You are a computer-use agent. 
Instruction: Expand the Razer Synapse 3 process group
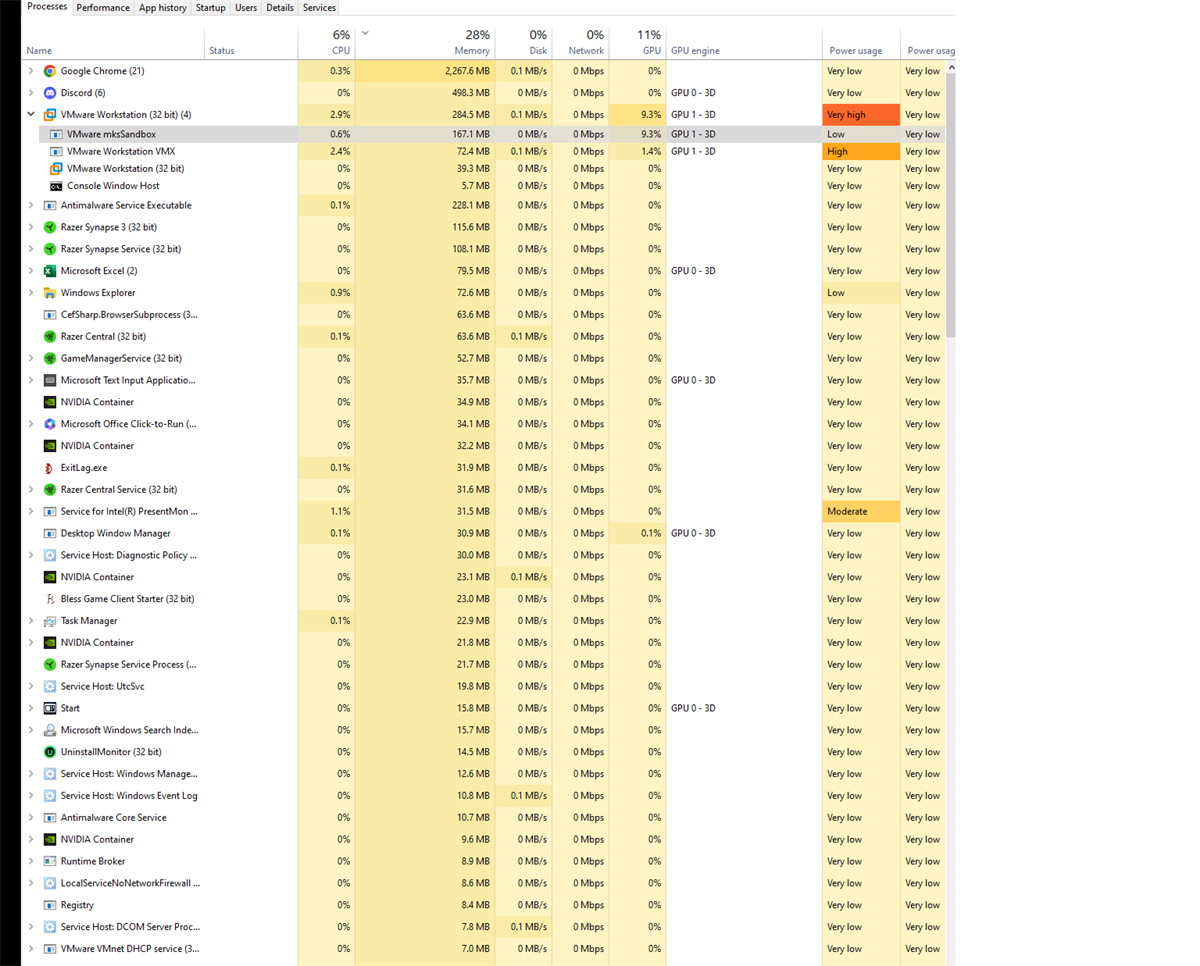tap(31, 228)
